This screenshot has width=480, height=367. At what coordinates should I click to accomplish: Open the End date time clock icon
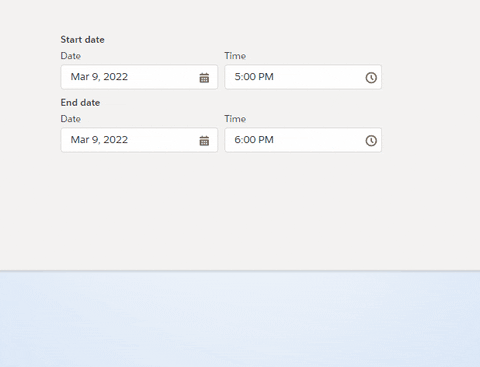click(x=371, y=141)
